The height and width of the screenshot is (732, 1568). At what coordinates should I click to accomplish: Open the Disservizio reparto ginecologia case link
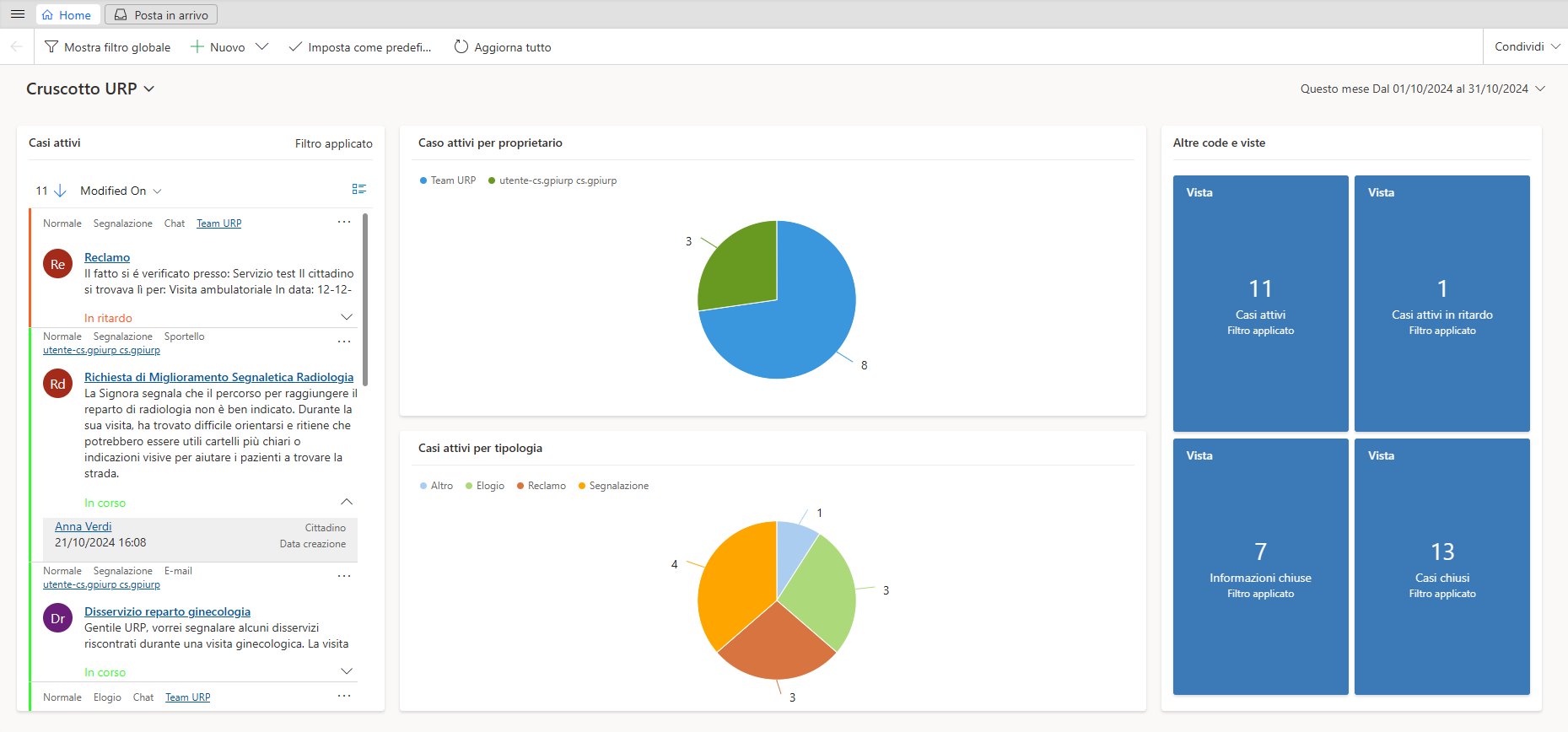point(167,611)
